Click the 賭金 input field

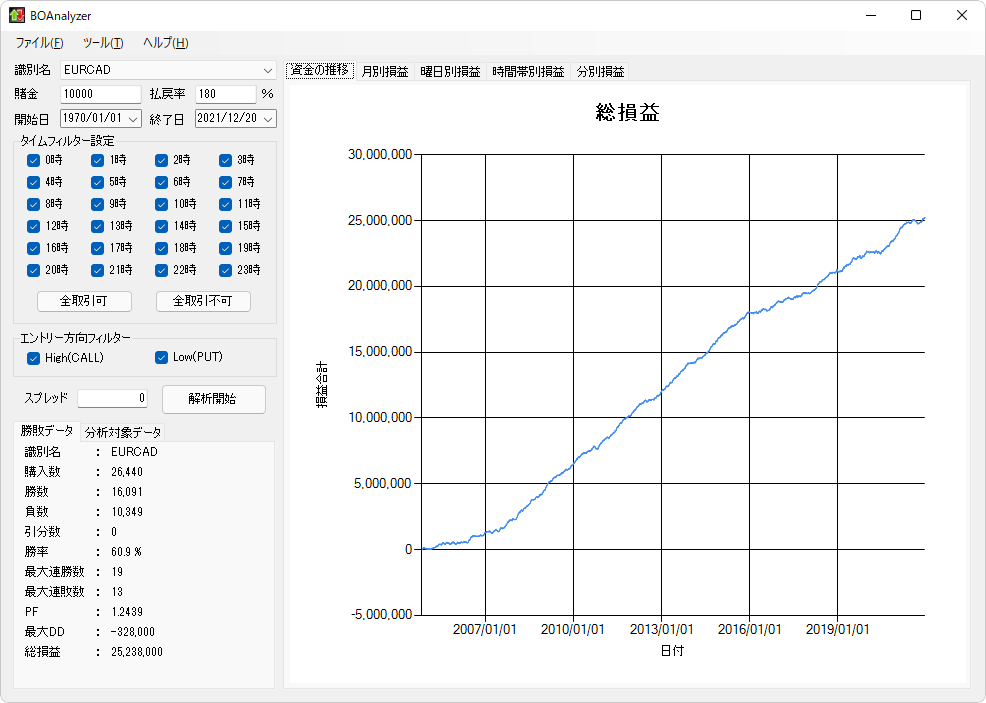point(101,94)
